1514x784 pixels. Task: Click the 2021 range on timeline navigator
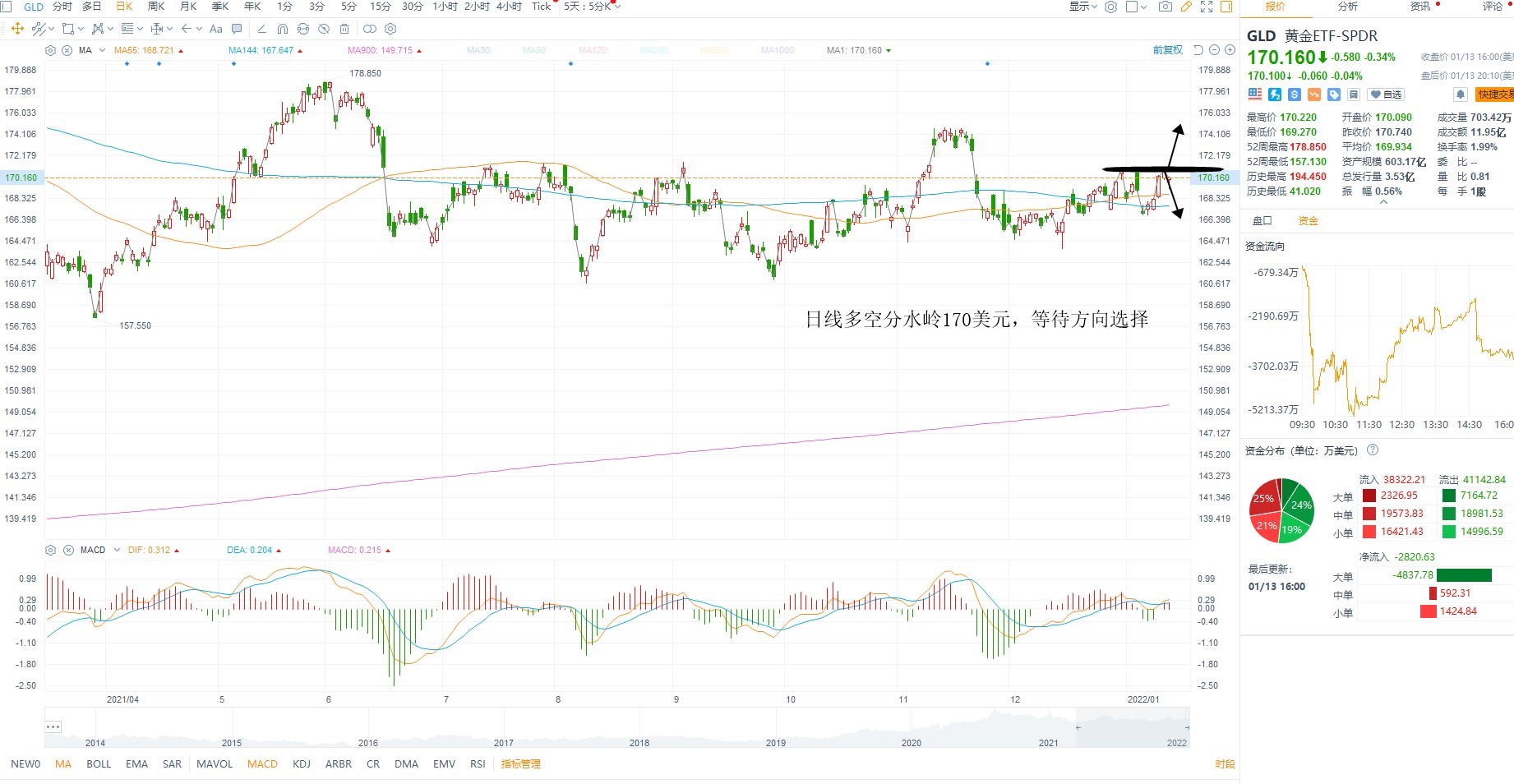click(1049, 743)
